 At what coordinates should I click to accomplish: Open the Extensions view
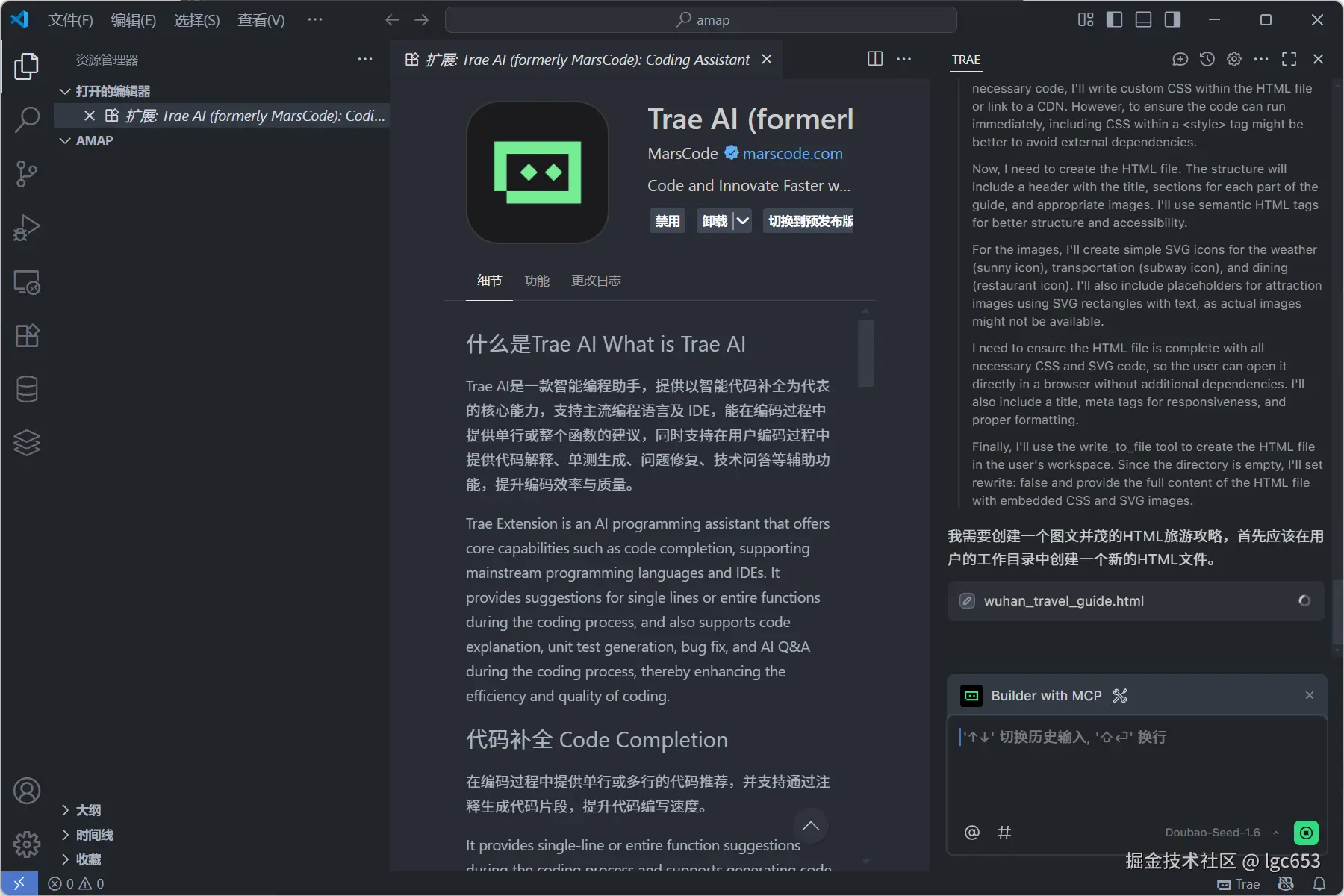point(27,335)
